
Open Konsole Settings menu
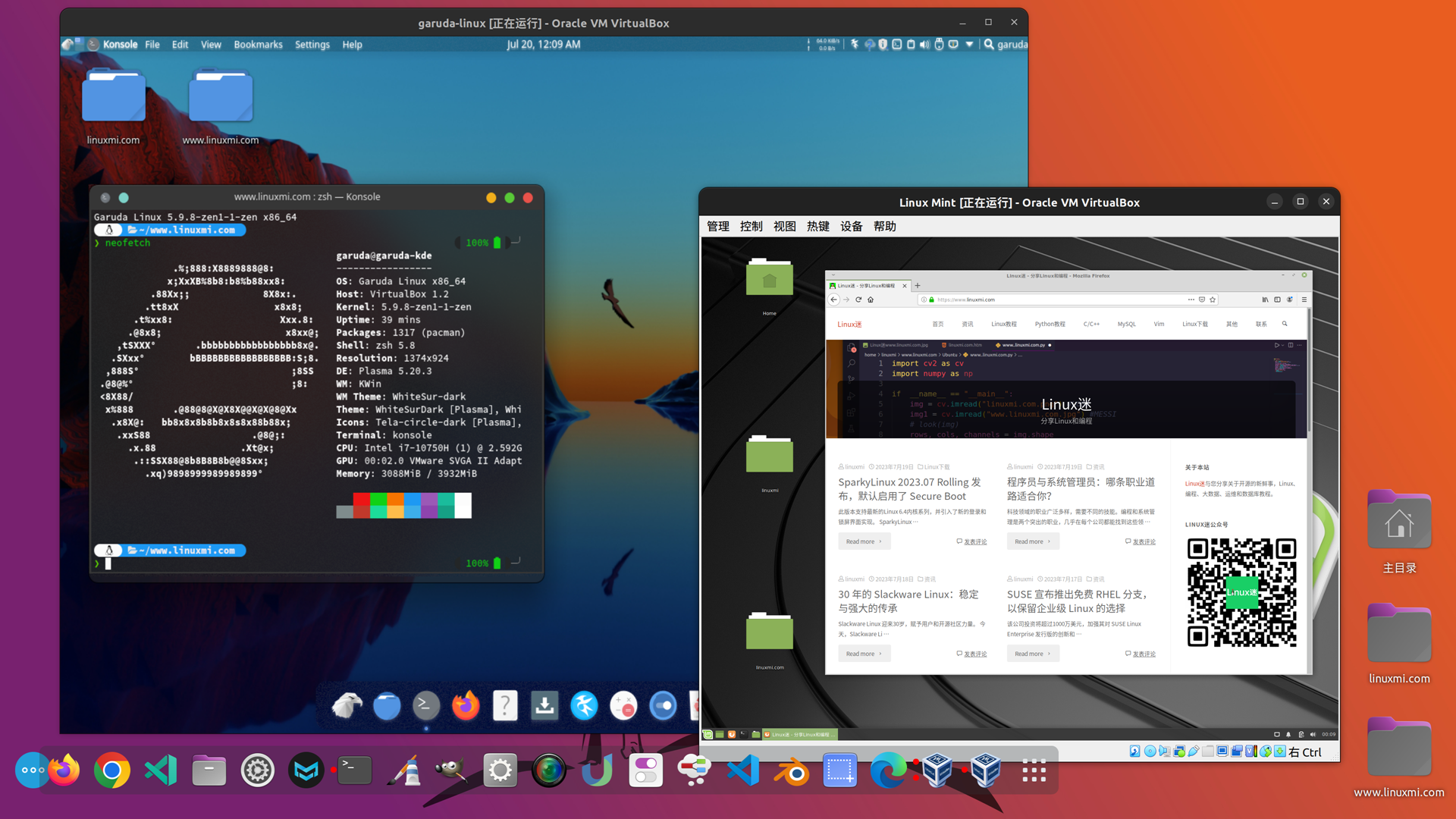(x=312, y=45)
